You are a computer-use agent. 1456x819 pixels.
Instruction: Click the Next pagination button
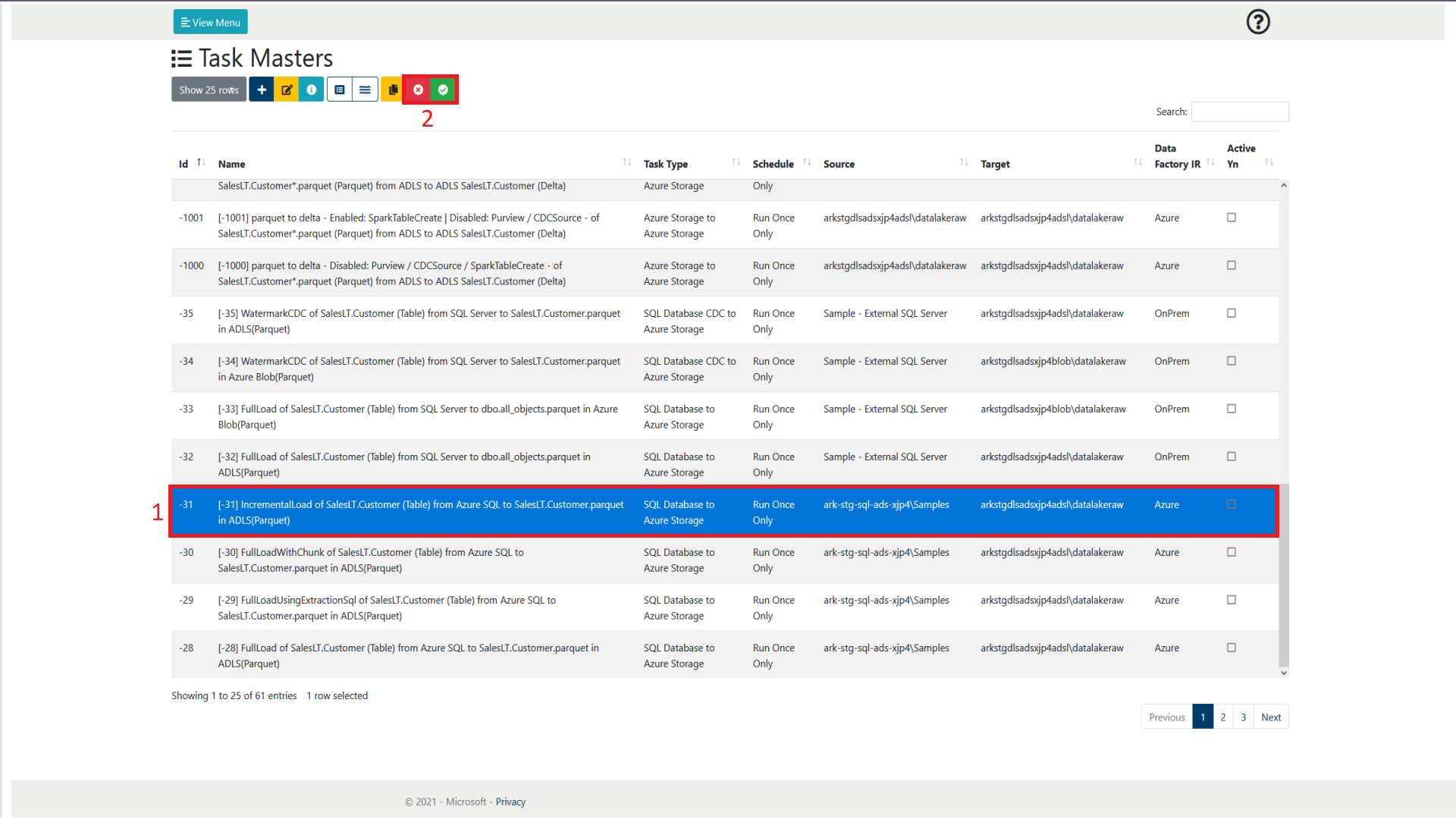1271,717
